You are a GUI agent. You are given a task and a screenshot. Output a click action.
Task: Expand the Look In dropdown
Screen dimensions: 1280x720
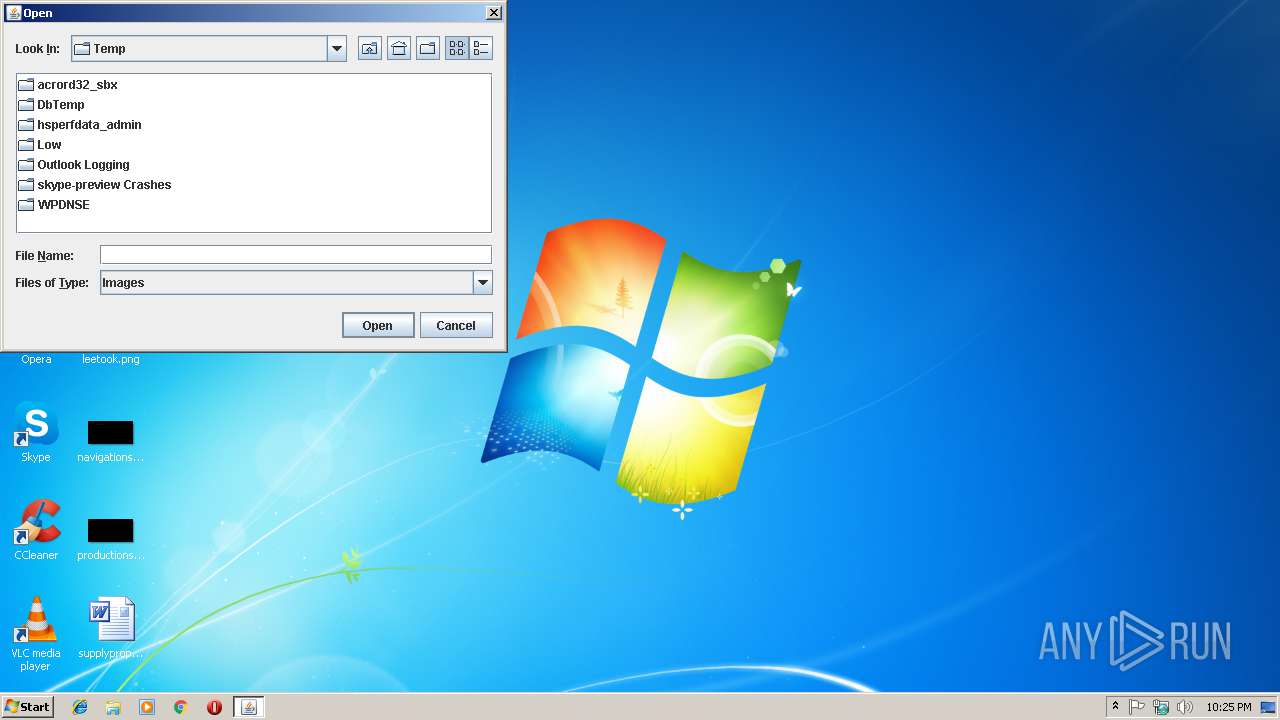tap(337, 48)
